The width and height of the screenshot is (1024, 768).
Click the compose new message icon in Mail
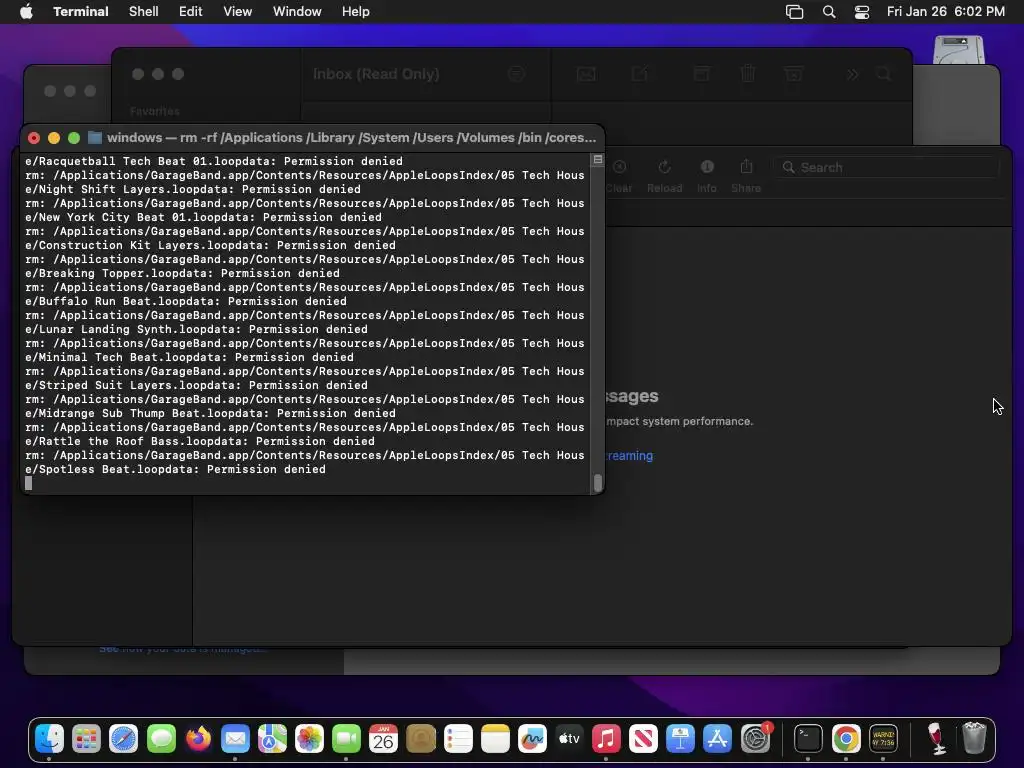[x=640, y=74]
